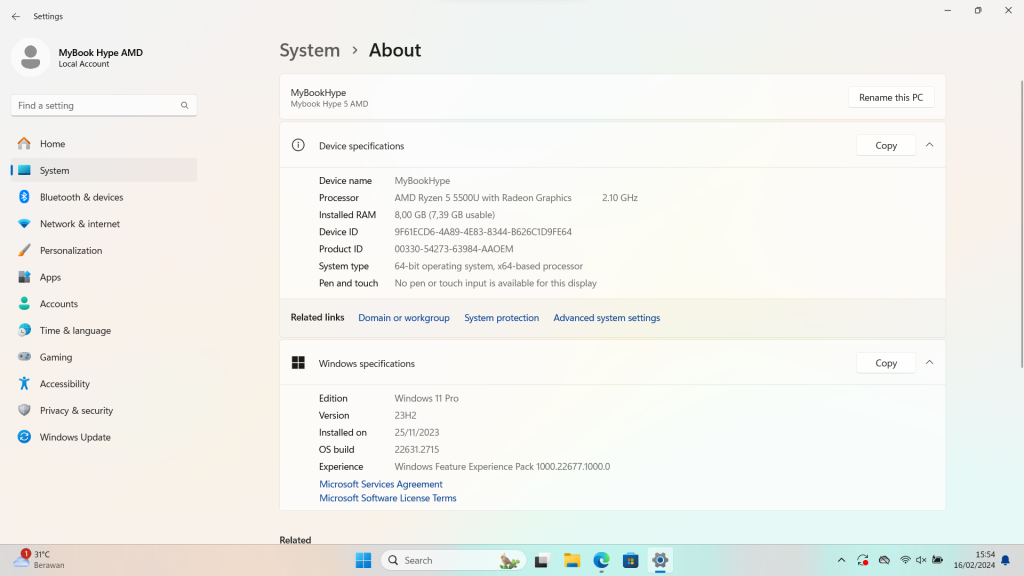Open Advanced system settings link

click(607, 318)
